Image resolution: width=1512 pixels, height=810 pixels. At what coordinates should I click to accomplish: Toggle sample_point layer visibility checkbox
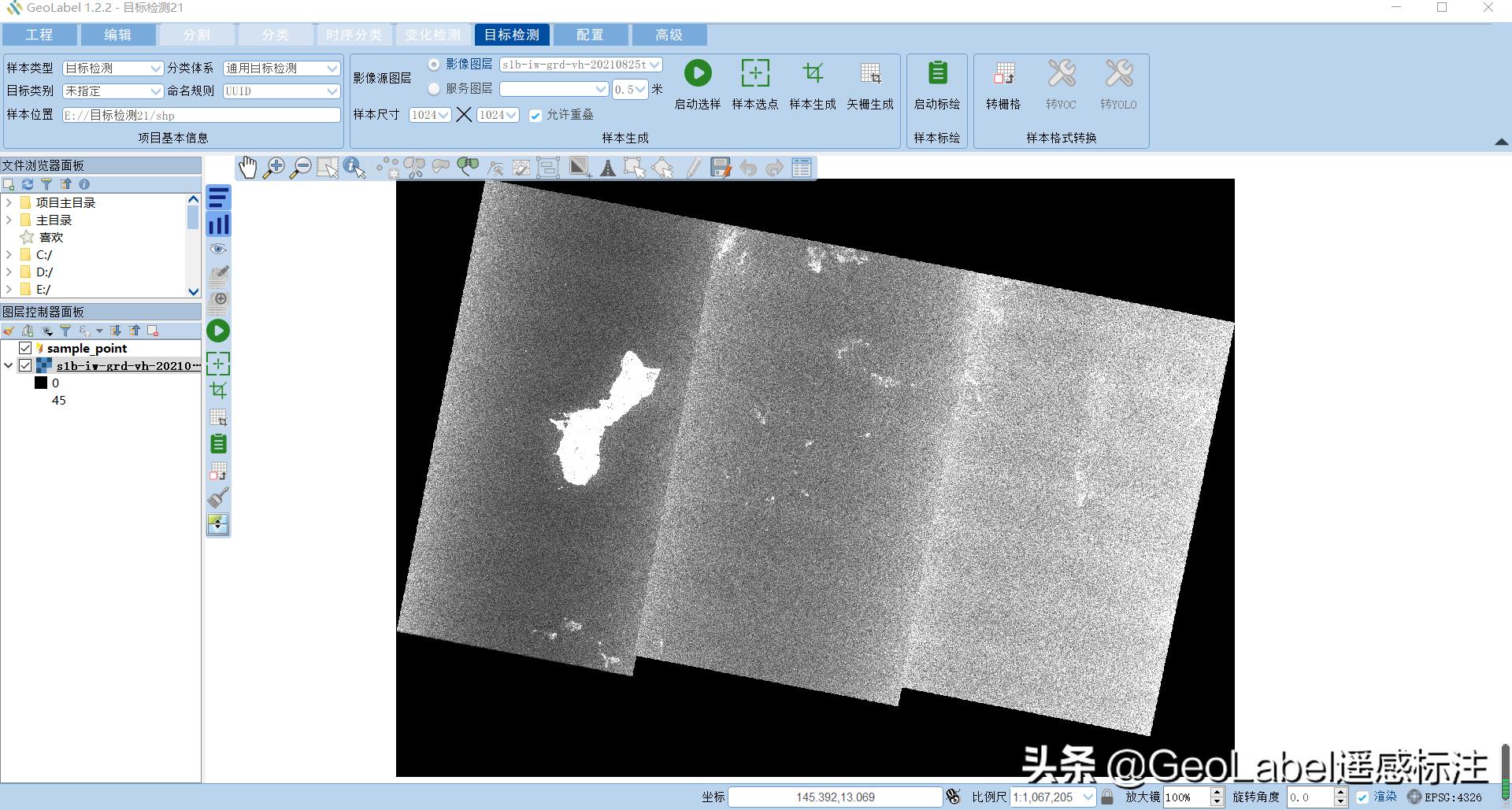pos(25,348)
